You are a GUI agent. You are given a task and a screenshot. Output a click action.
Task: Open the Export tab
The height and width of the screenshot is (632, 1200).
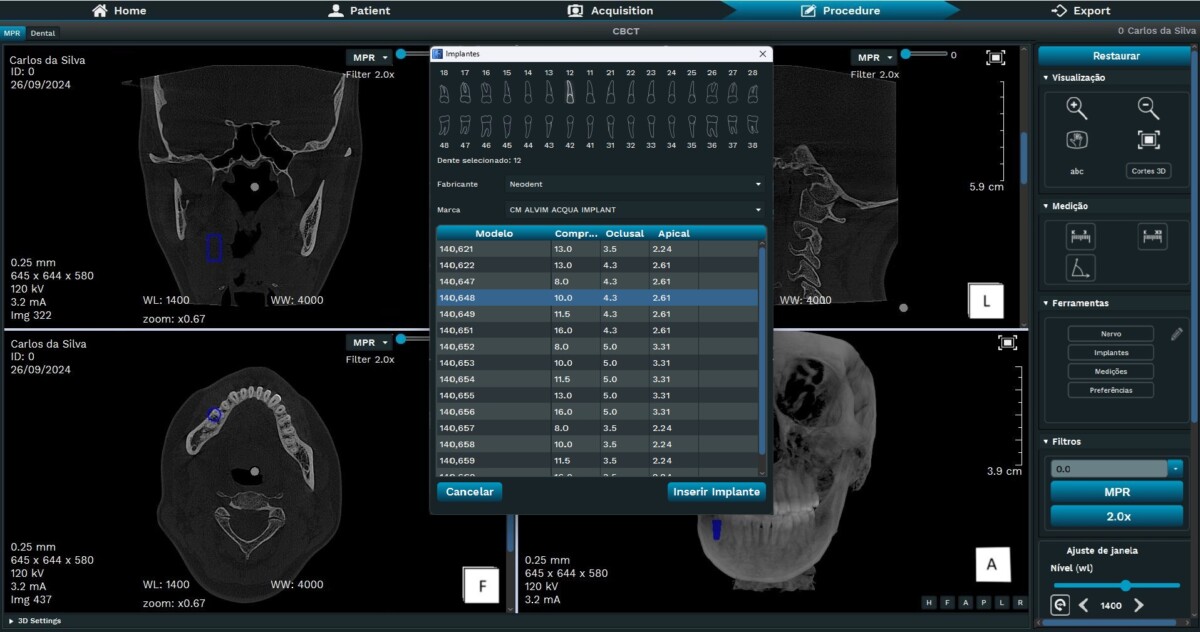[1081, 11]
